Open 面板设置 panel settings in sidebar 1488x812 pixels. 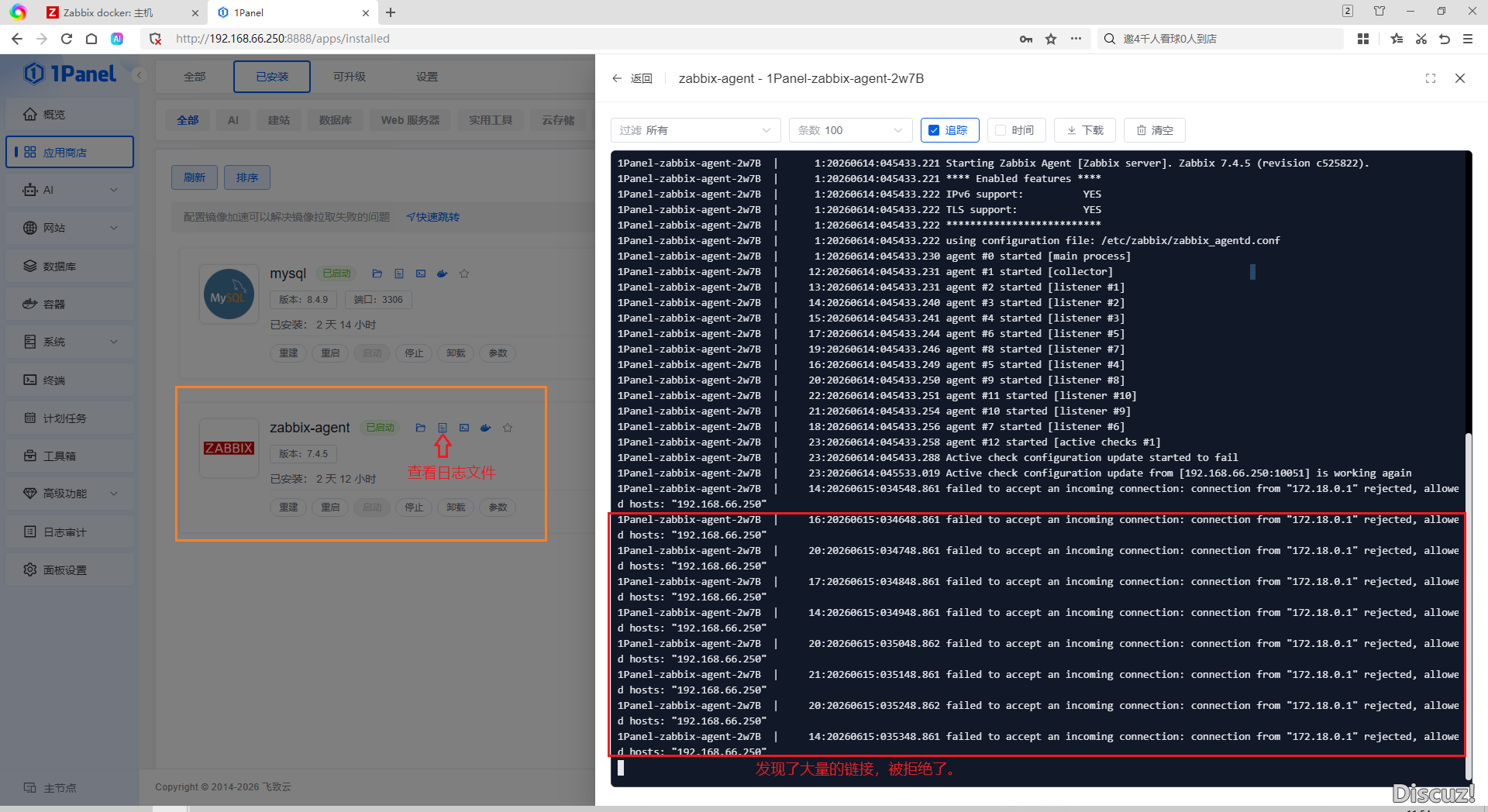[x=71, y=569]
